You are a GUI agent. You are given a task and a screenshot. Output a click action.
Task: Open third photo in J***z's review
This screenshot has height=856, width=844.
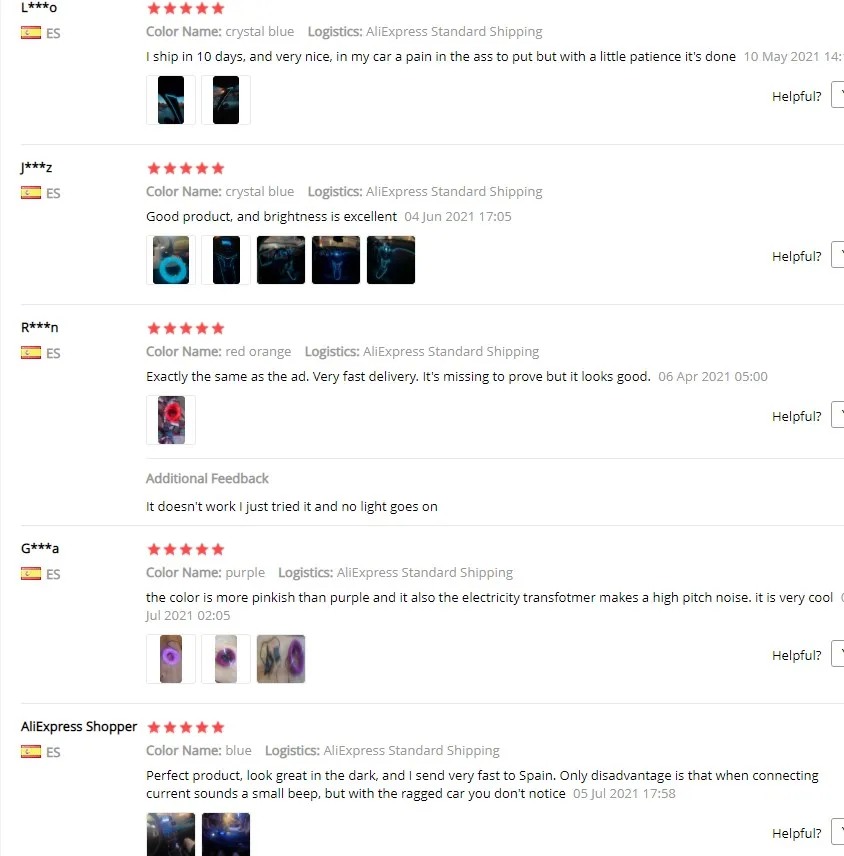pos(281,260)
